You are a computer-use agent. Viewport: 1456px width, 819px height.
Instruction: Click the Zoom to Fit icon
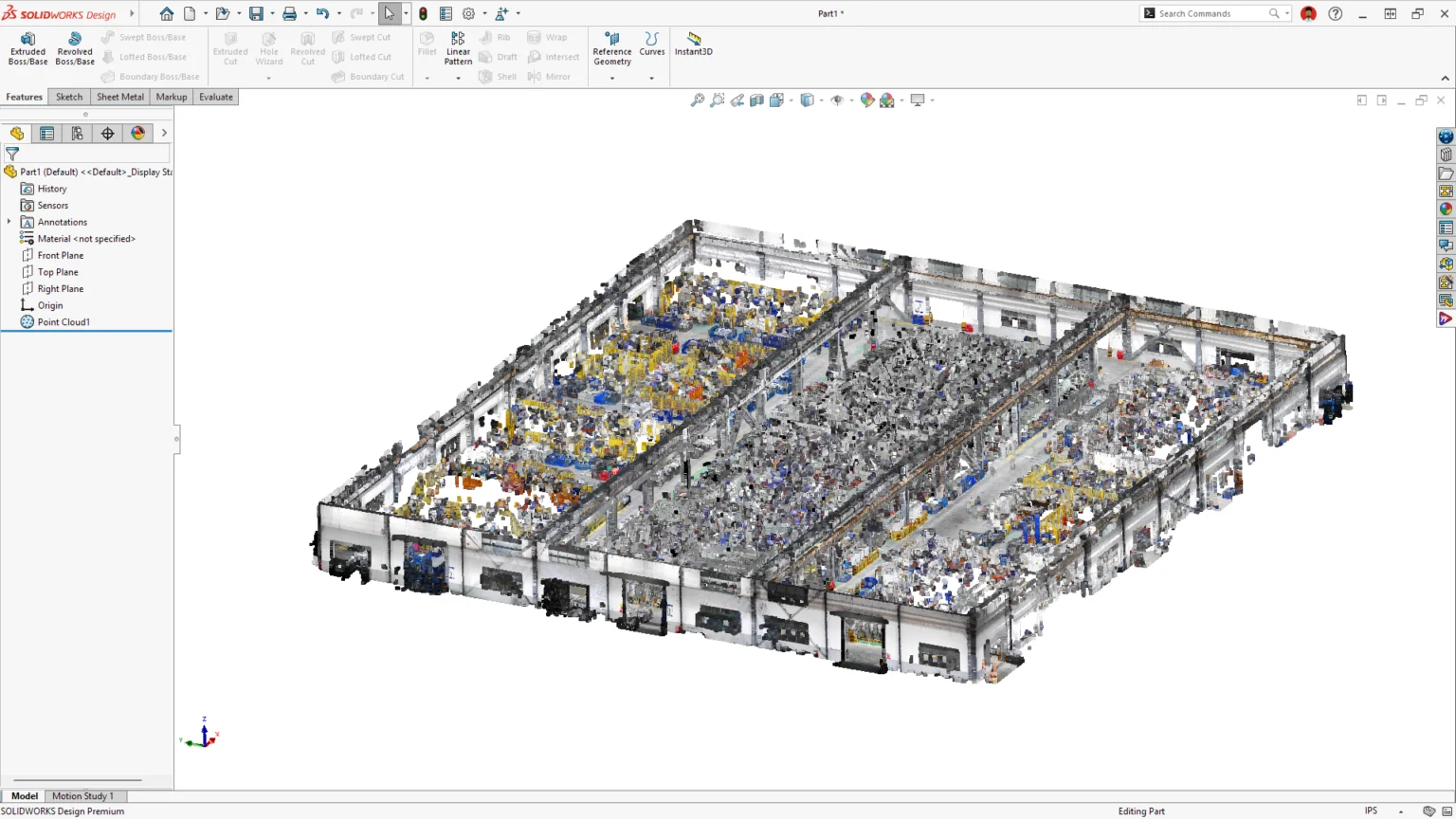click(698, 100)
